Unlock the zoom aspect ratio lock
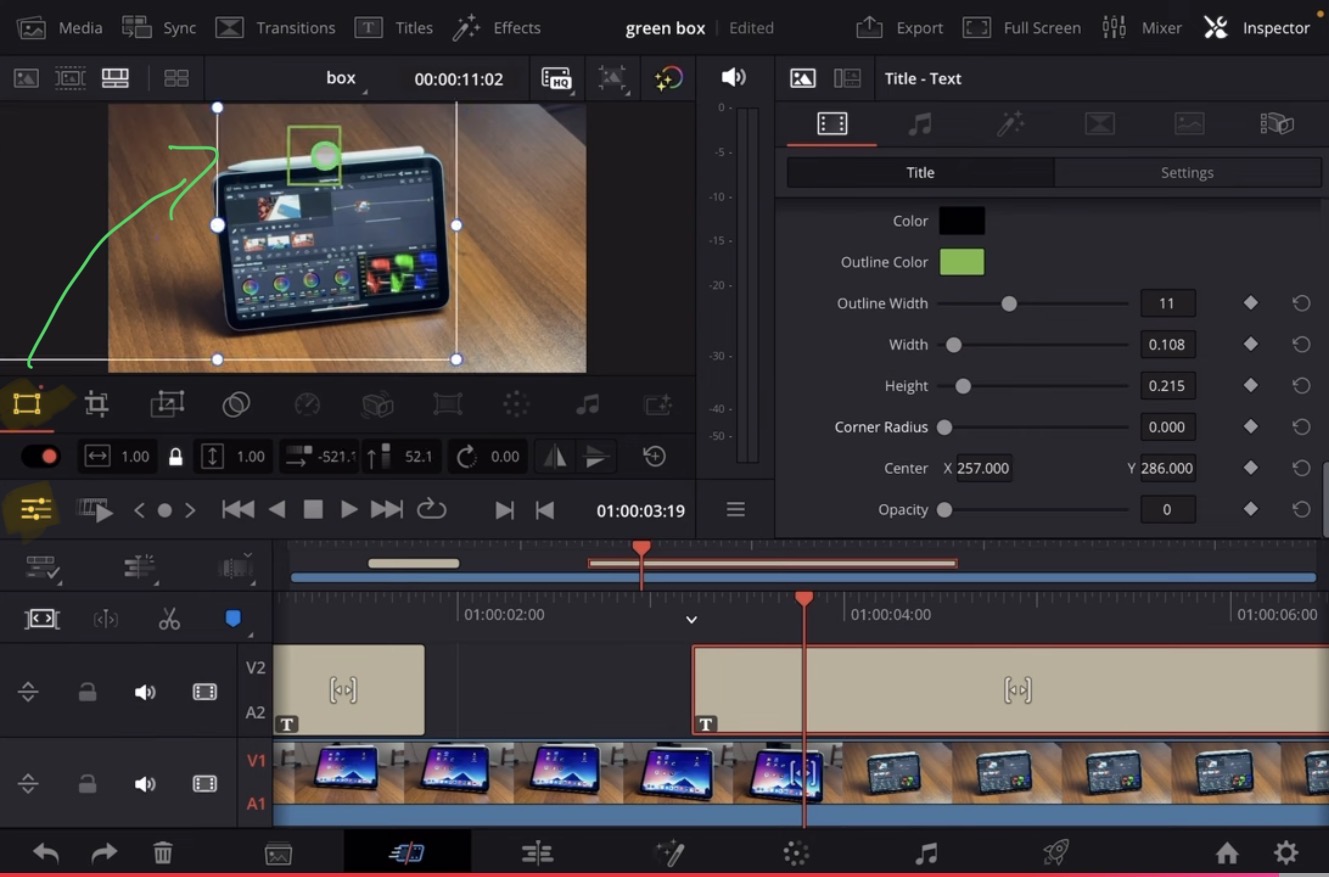This screenshot has width=1329, height=877. [174, 456]
